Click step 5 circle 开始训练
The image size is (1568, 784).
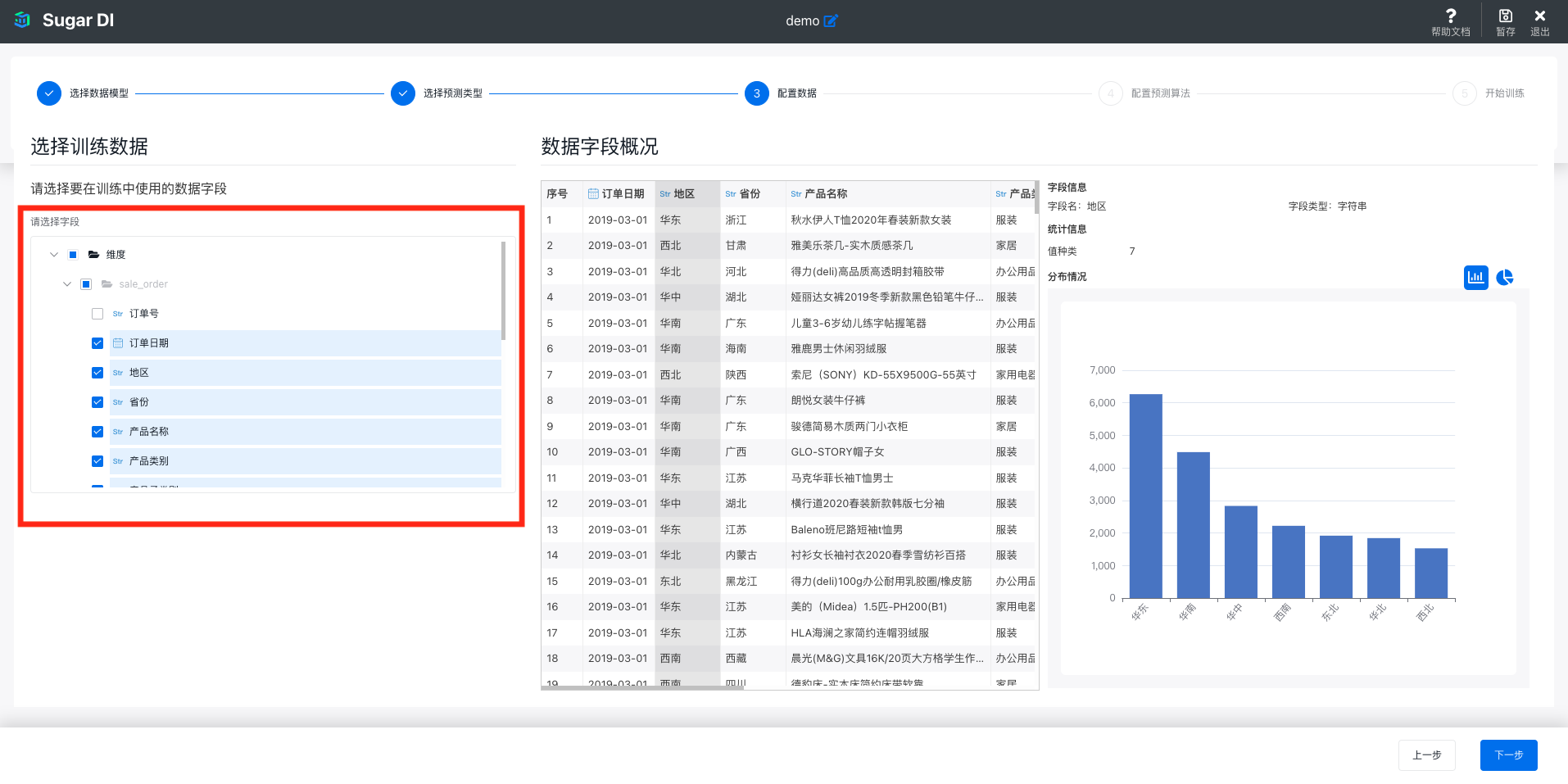click(x=1465, y=93)
